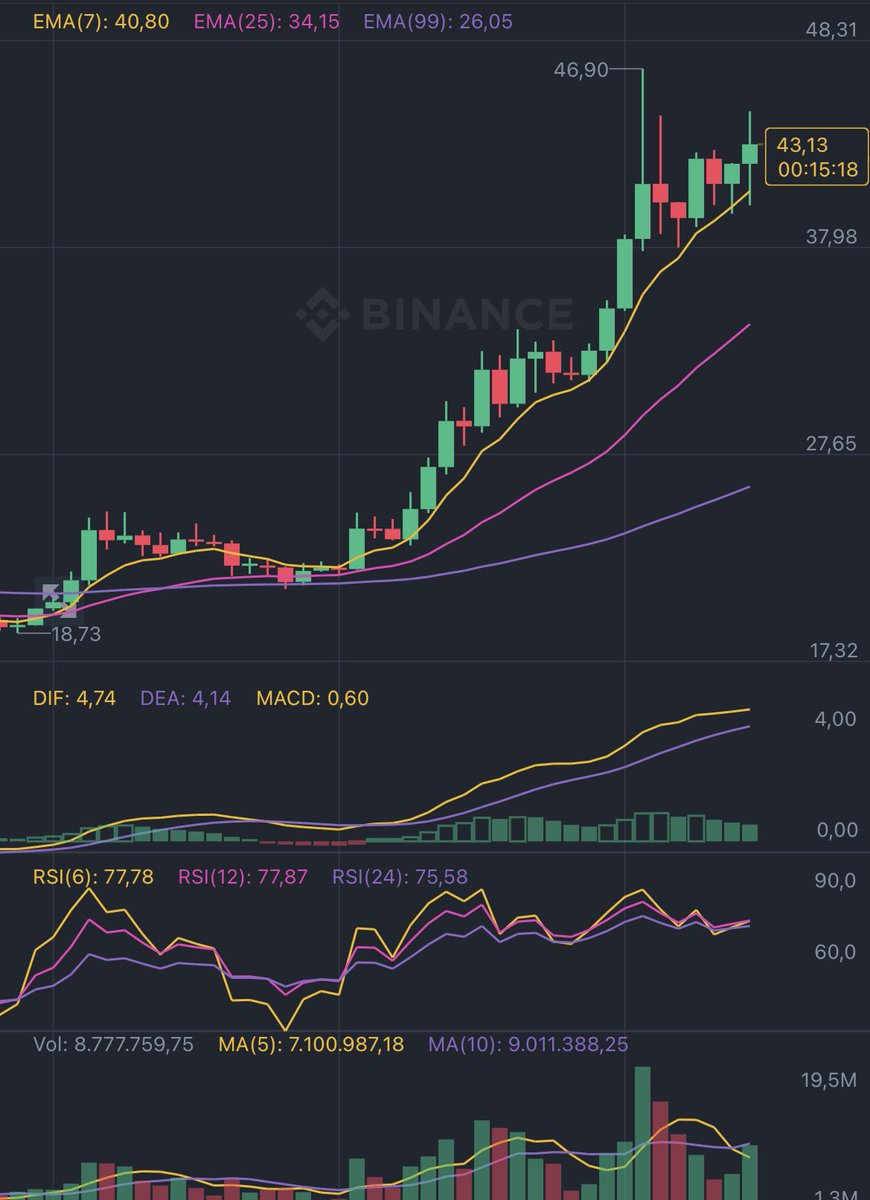Click the RSI(12): 77,87 label
870x1200 pixels.
point(243,877)
